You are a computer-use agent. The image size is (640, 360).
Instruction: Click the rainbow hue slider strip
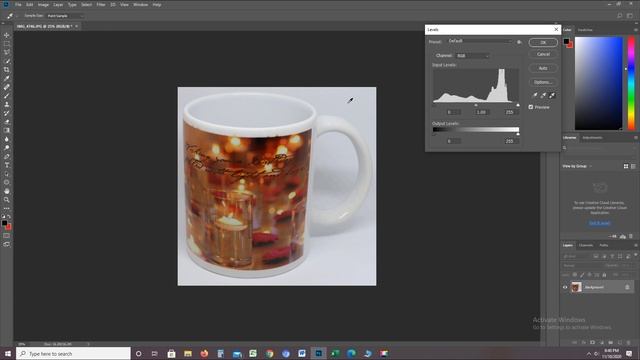tap(631, 83)
